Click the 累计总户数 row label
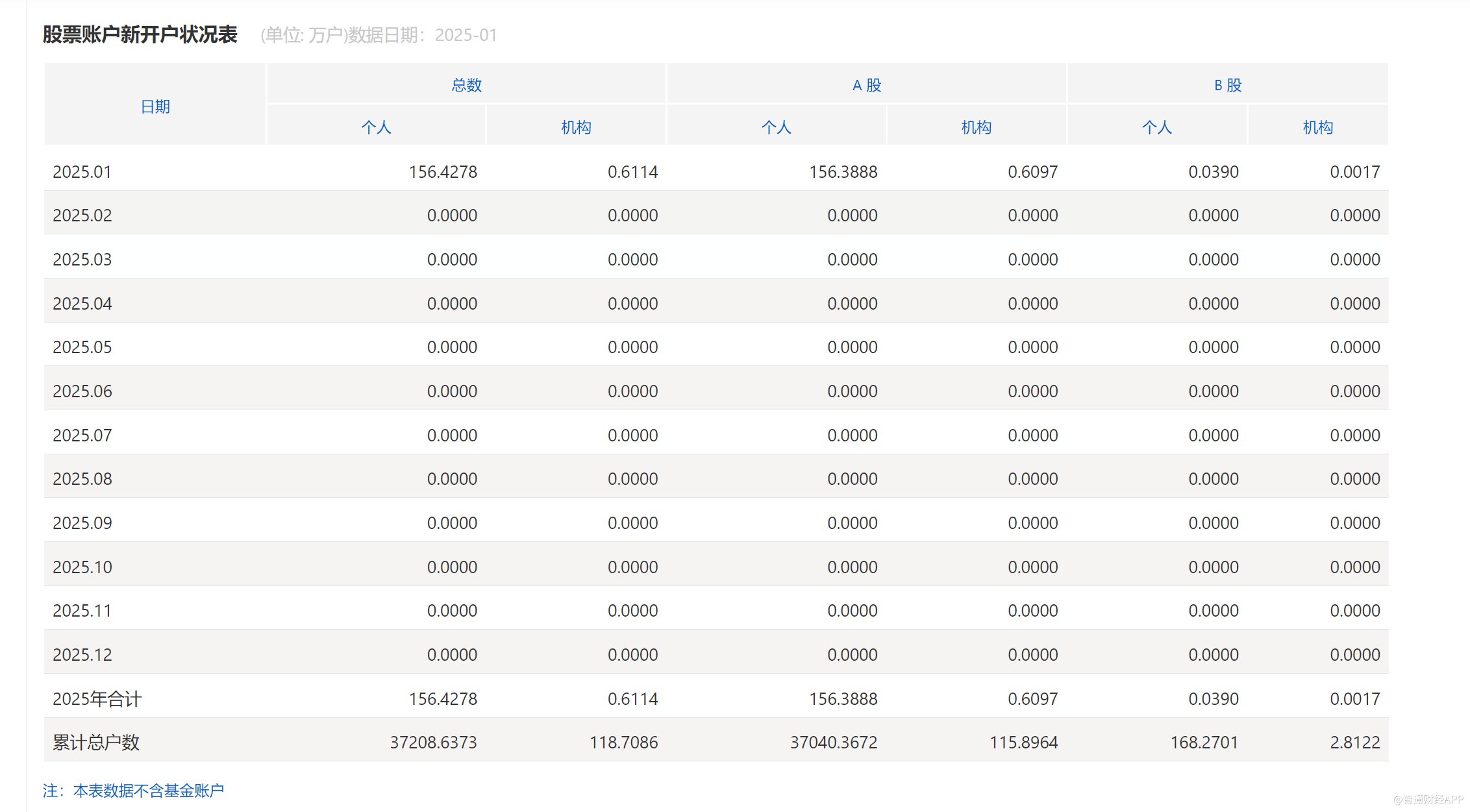This screenshot has width=1470, height=812. [x=96, y=742]
